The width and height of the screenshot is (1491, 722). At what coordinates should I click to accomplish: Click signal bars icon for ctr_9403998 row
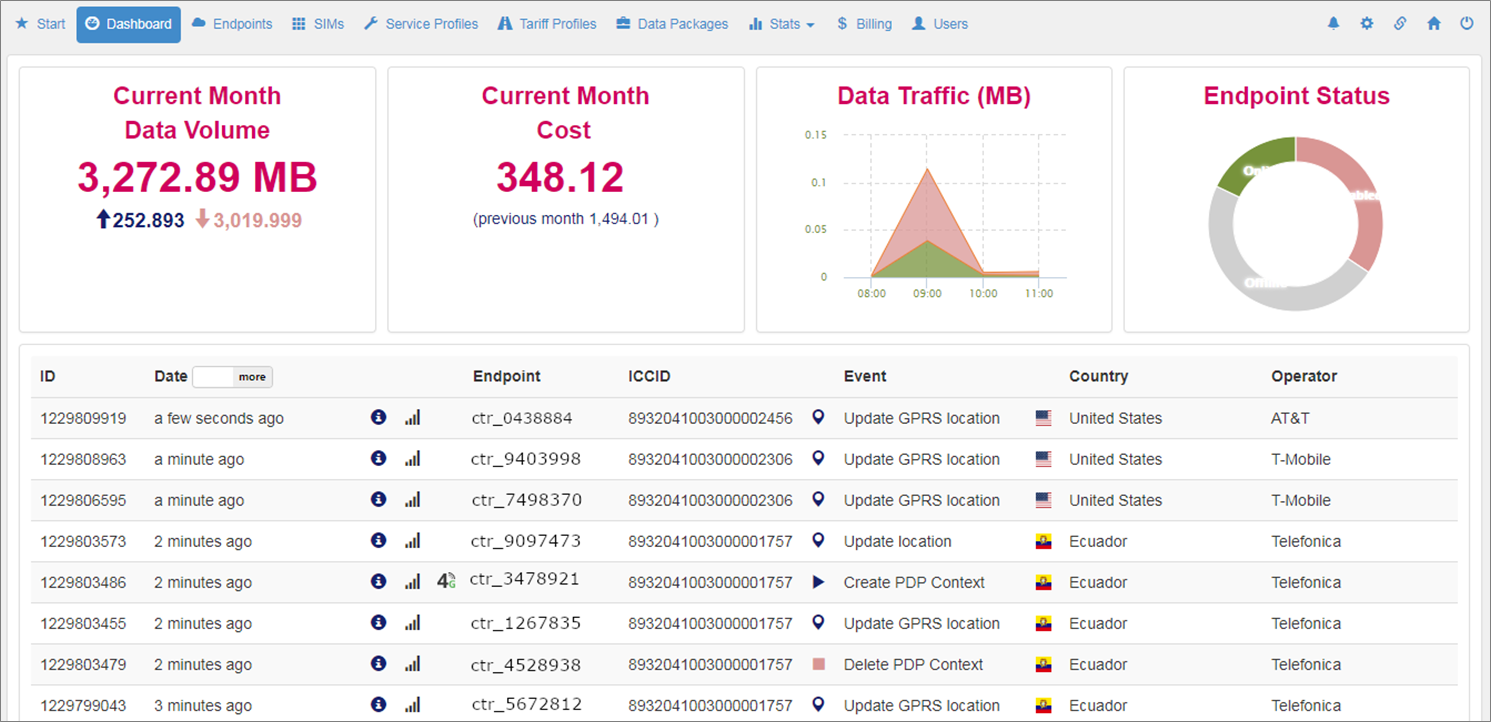pos(412,459)
